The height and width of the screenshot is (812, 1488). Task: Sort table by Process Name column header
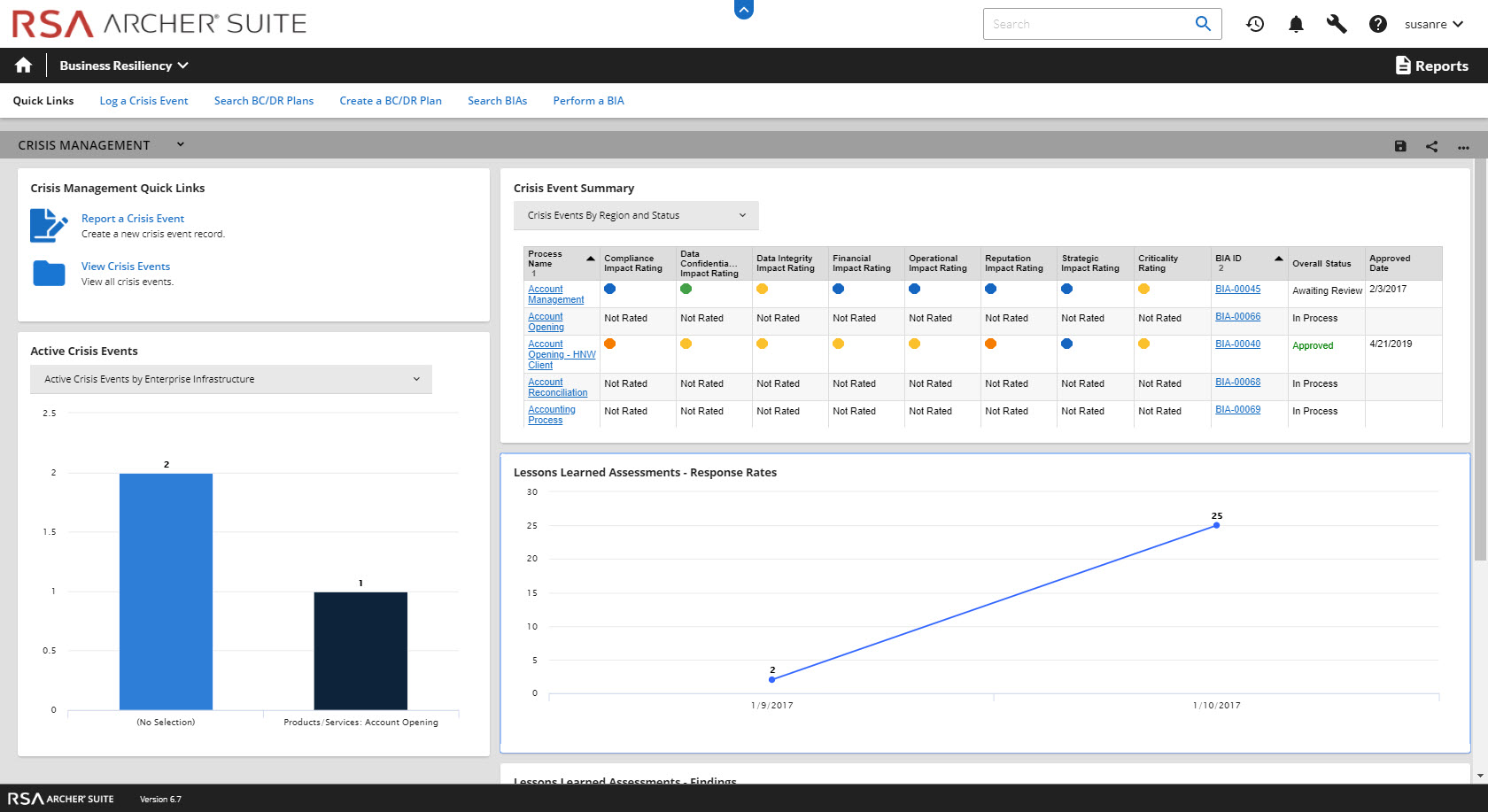click(546, 259)
